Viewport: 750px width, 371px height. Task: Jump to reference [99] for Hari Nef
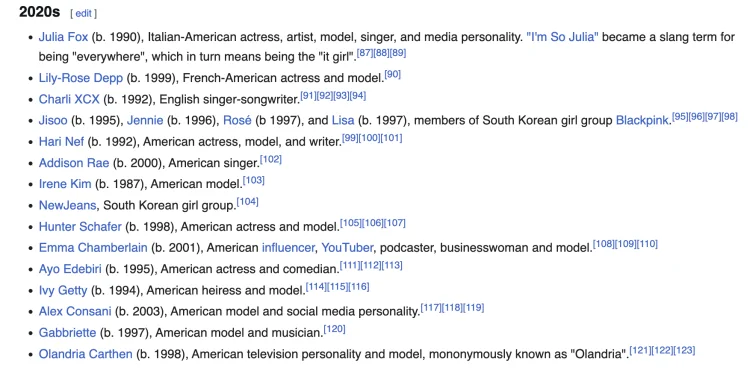(351, 138)
